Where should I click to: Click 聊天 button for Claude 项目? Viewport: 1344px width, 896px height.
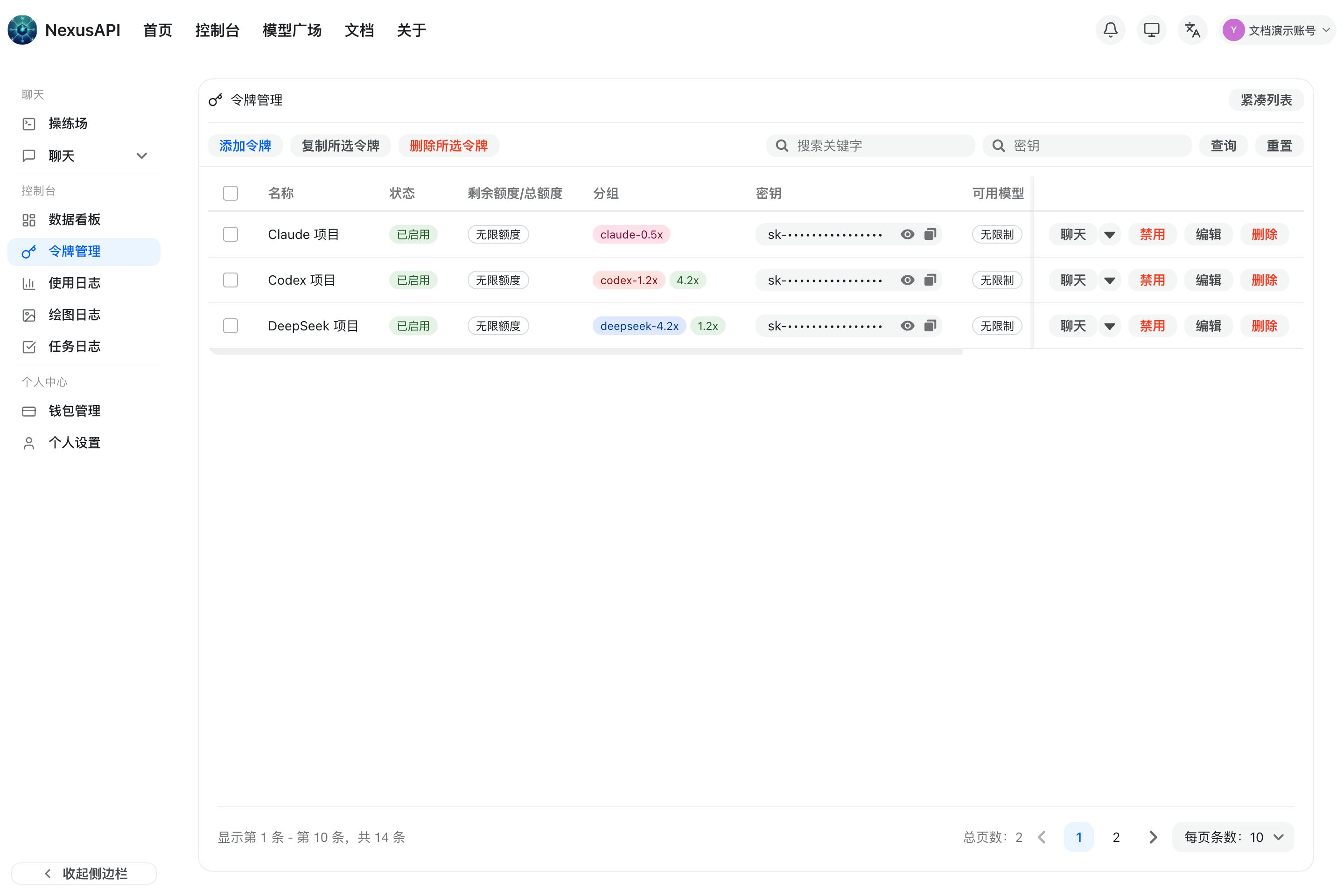(x=1073, y=234)
